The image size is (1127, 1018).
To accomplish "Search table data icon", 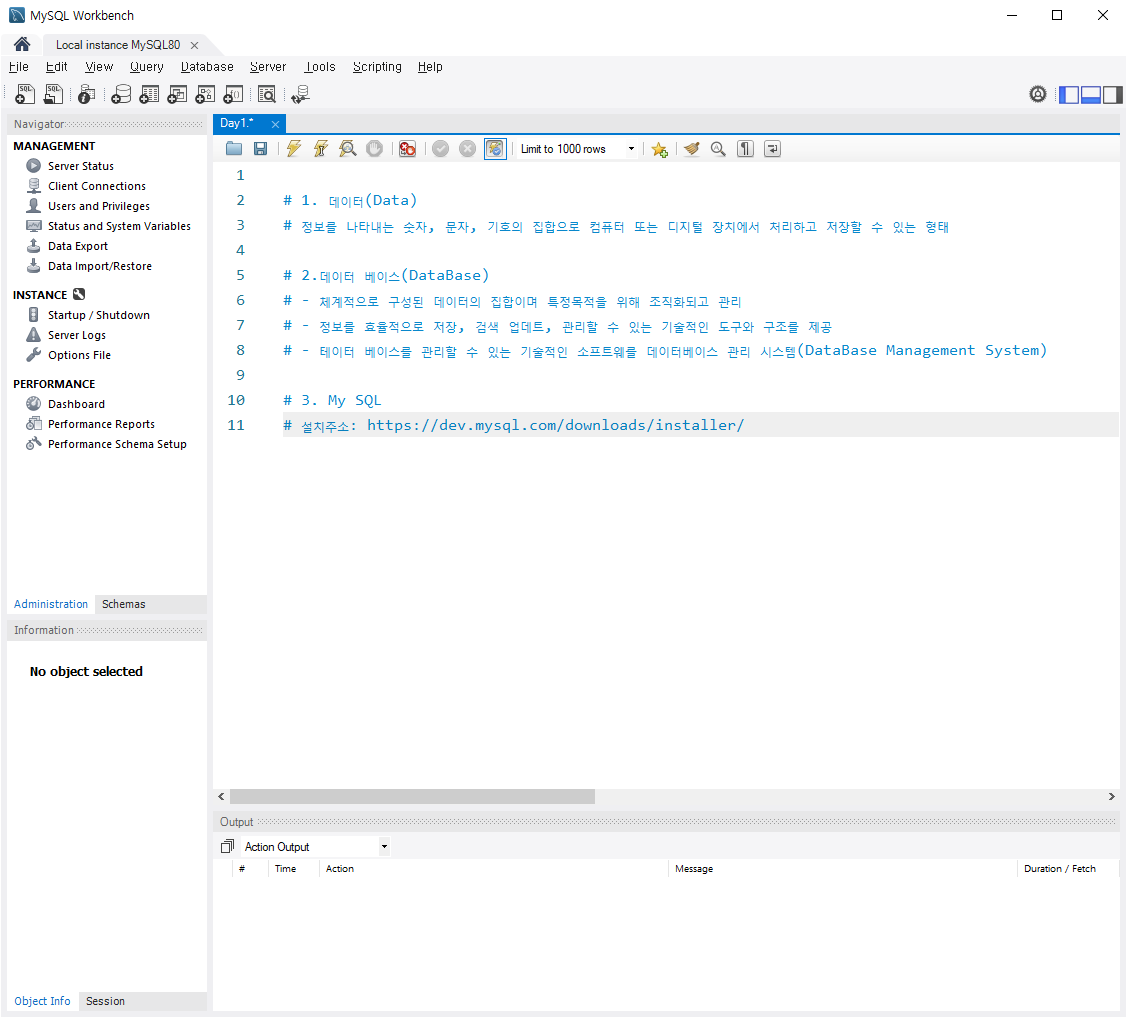I will pyautogui.click(x=267, y=94).
